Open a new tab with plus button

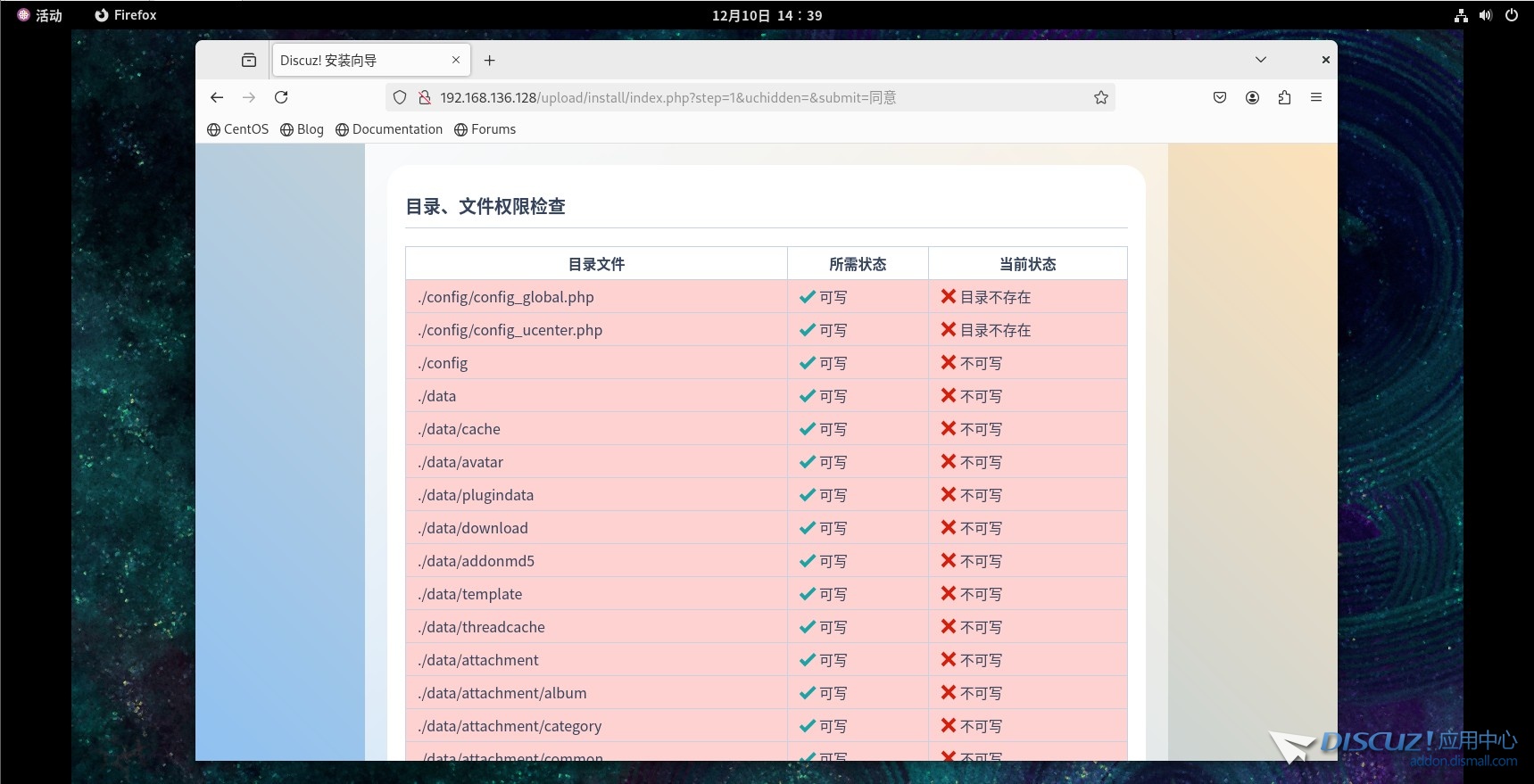tap(489, 60)
